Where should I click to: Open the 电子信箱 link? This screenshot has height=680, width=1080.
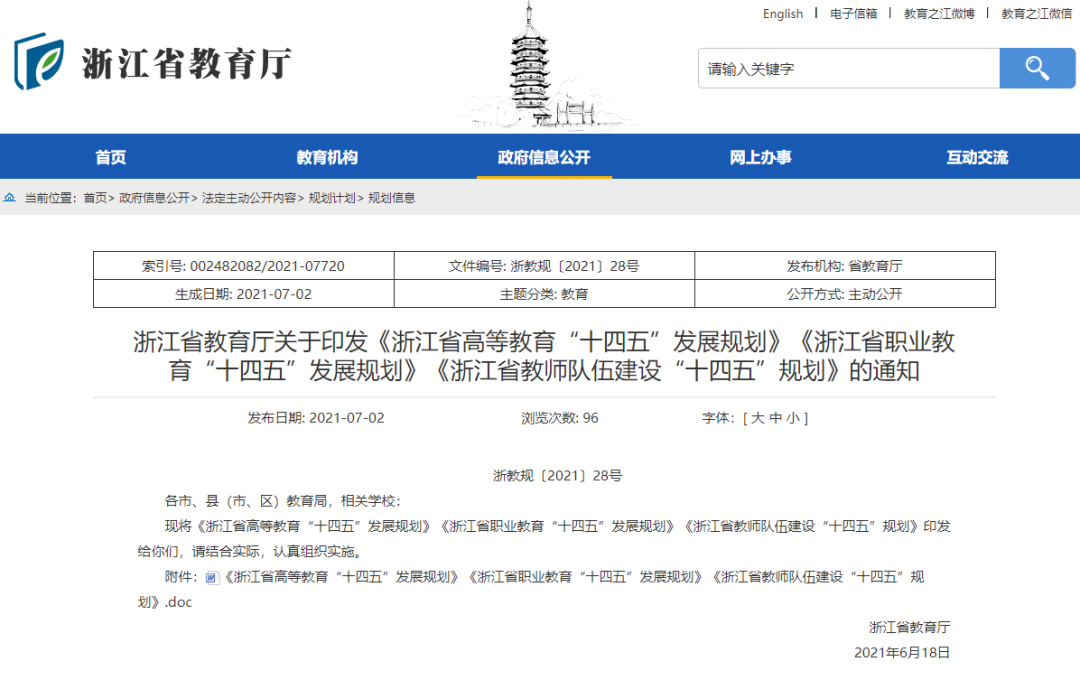[853, 13]
